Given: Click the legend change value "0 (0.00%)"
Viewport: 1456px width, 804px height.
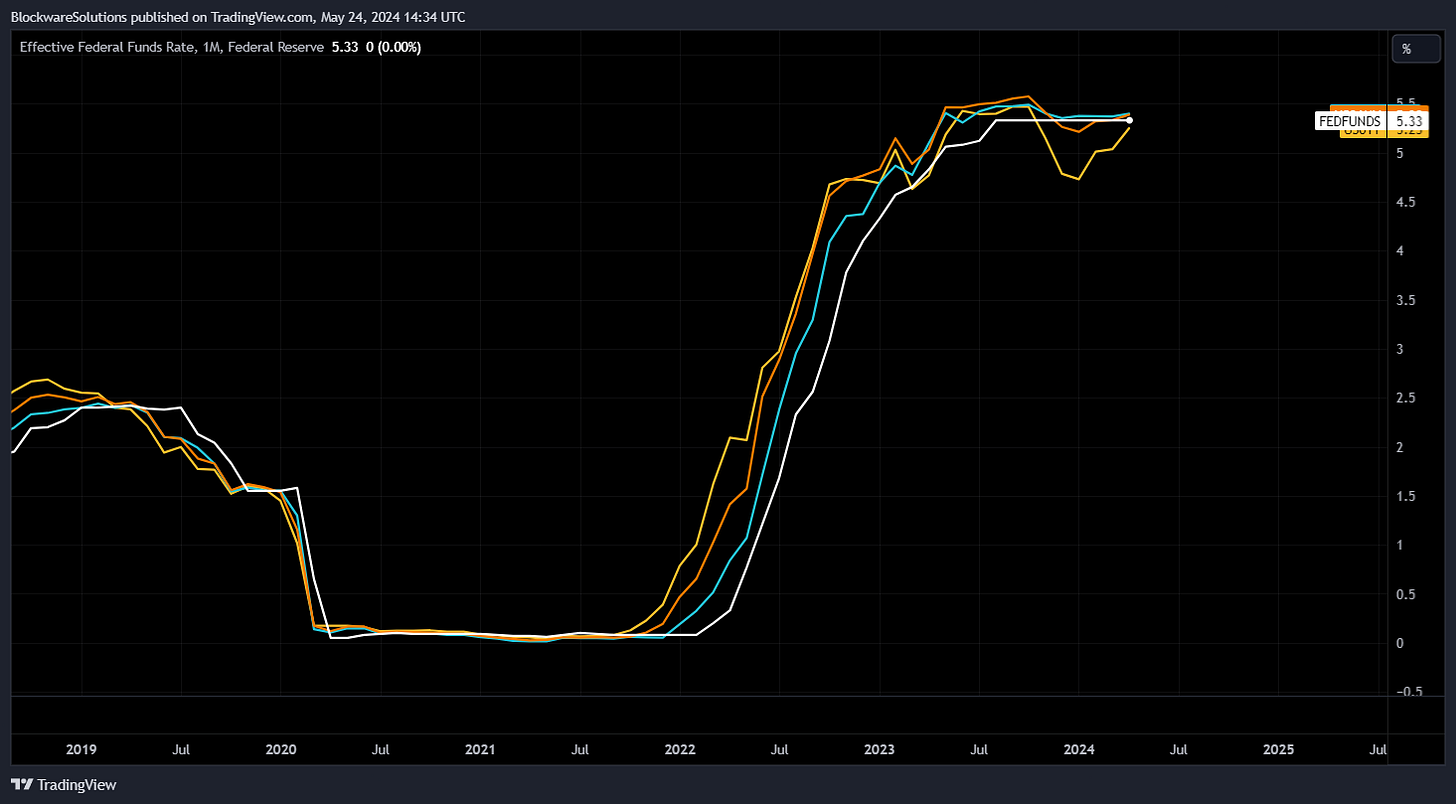Looking at the screenshot, I should [x=393, y=47].
